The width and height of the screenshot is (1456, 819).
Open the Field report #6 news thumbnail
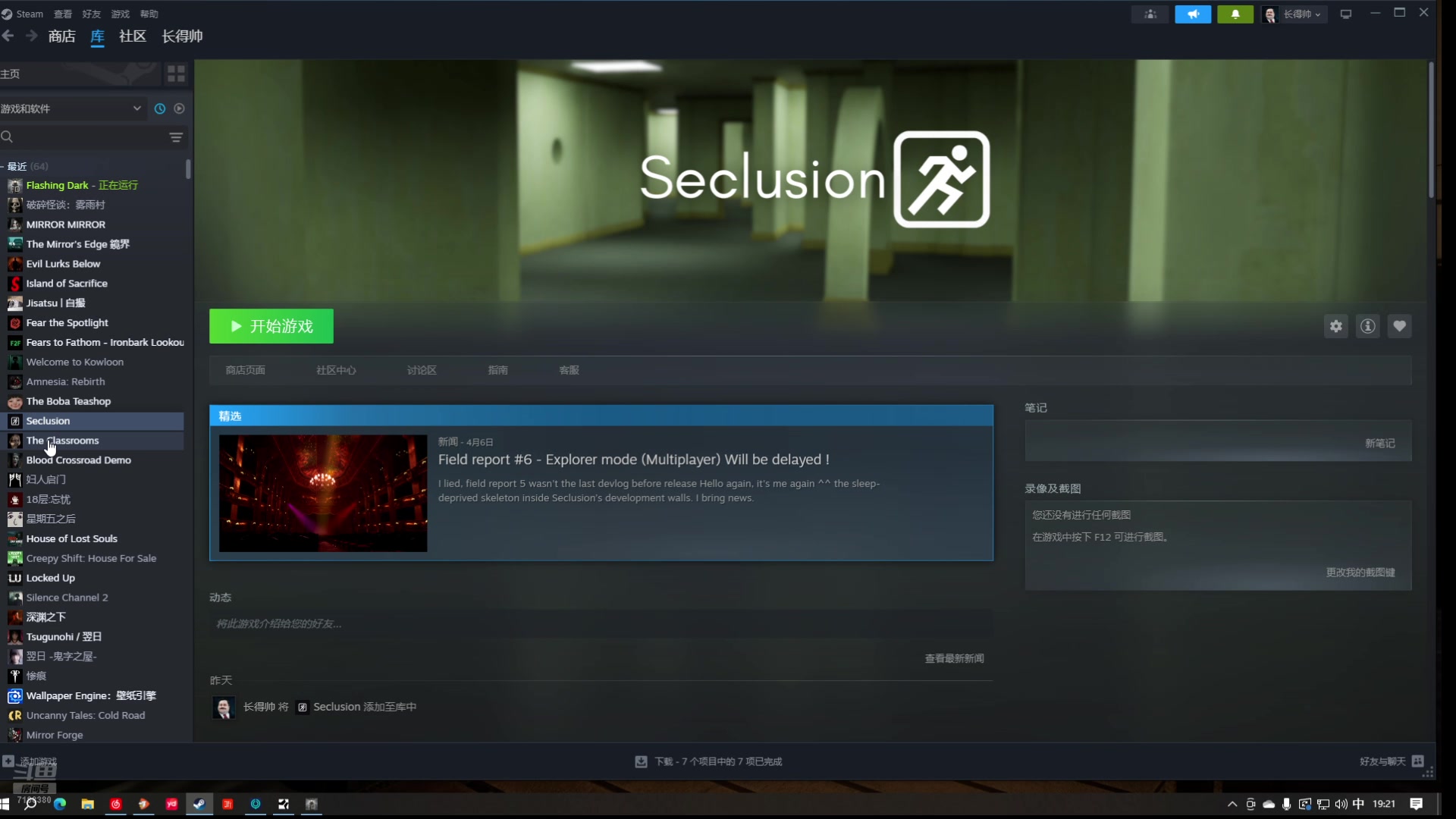click(x=323, y=493)
